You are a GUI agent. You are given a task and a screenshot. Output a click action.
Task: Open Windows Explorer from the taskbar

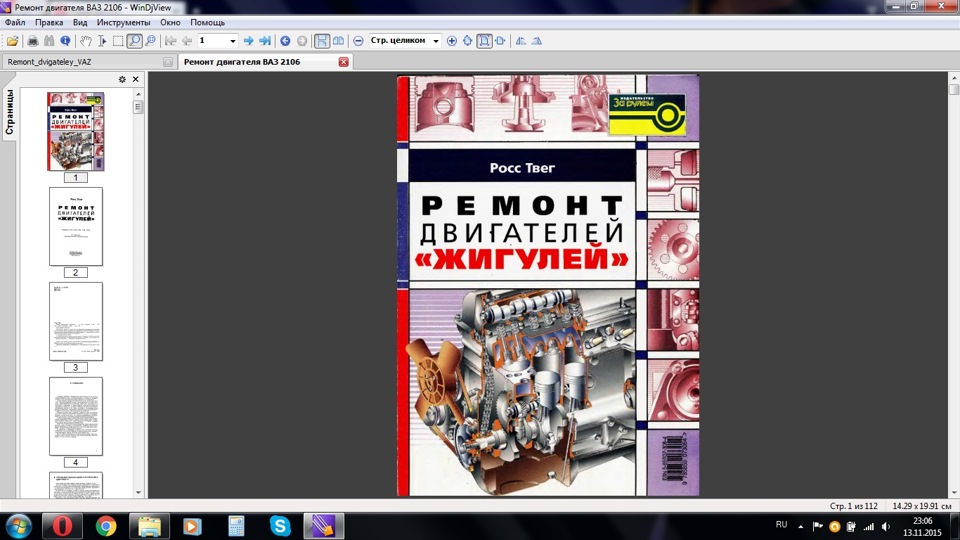[149, 526]
